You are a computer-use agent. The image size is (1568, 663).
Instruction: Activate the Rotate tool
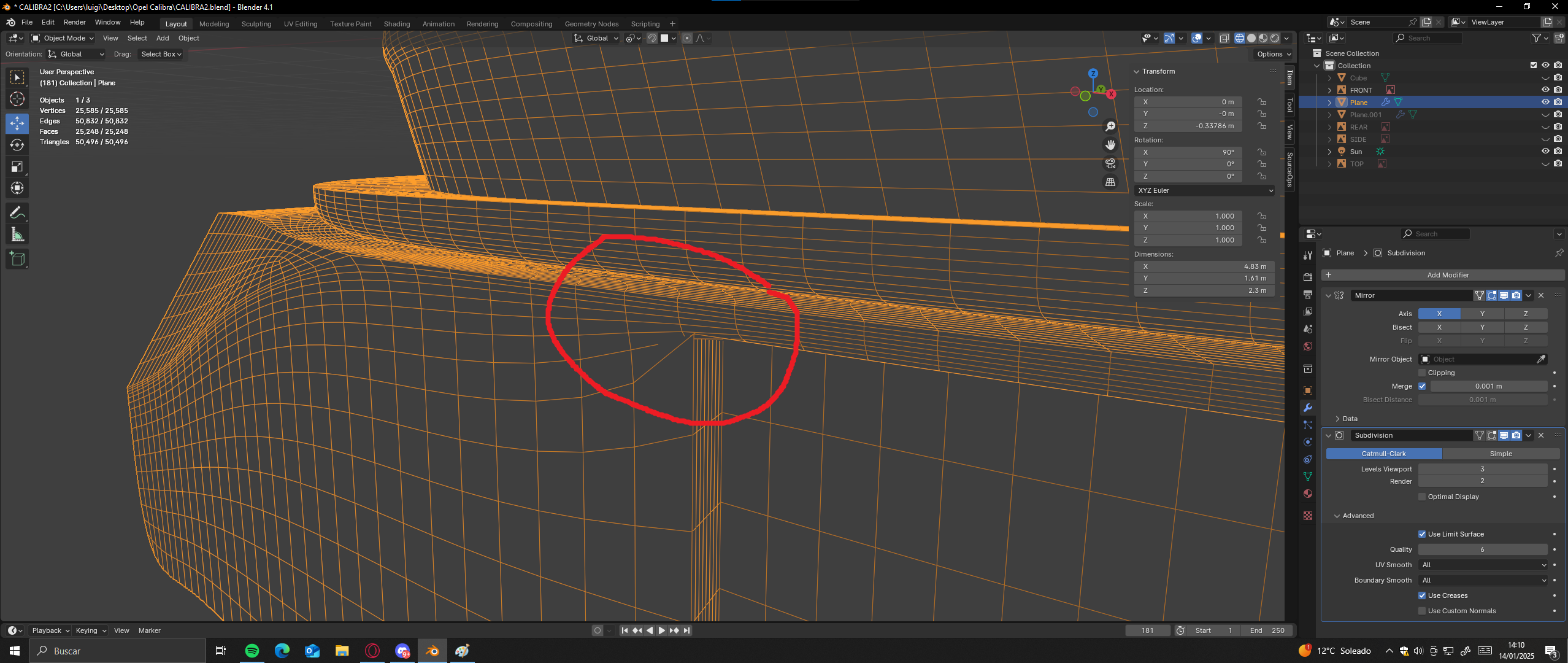coord(17,145)
